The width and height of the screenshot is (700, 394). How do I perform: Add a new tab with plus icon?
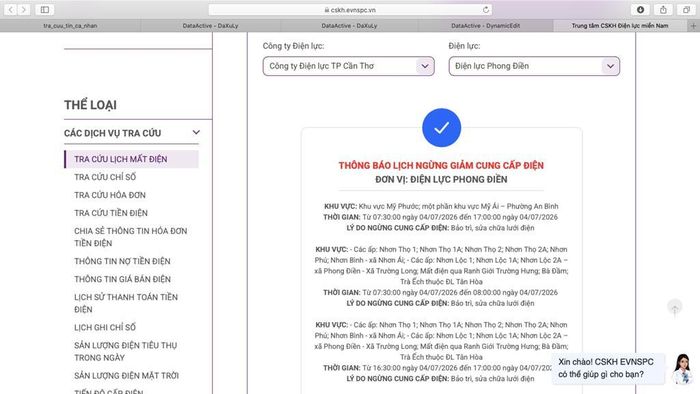tap(693, 26)
